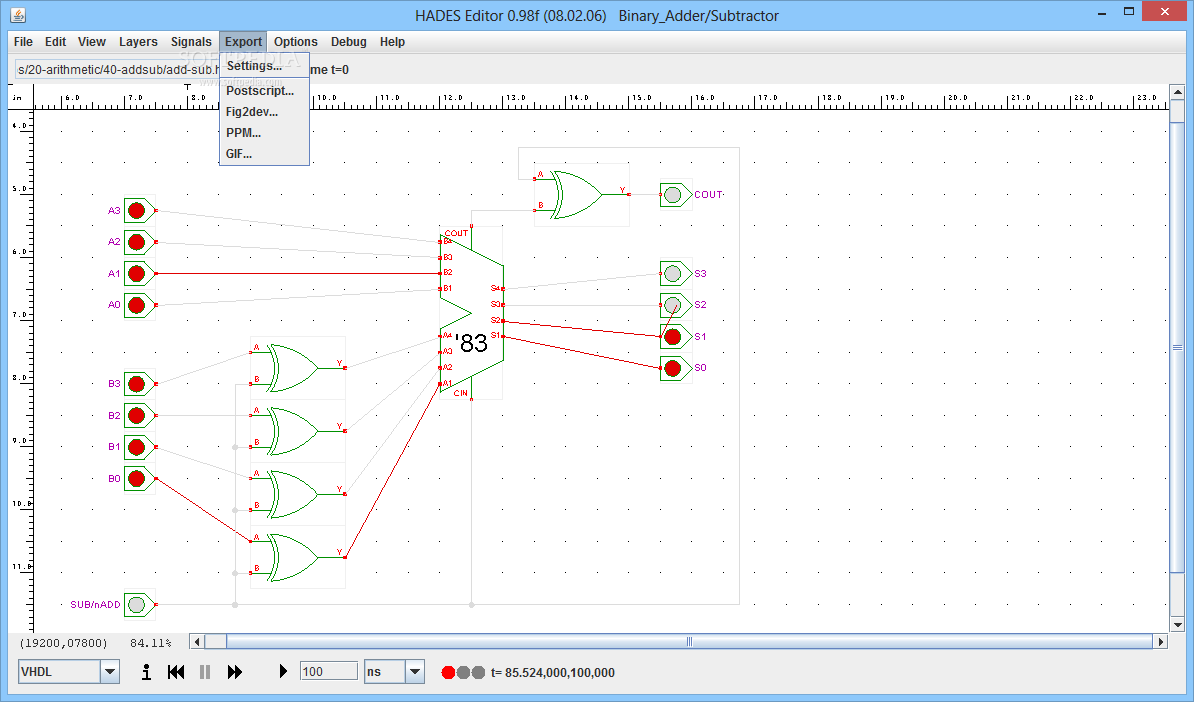
Task: Open the View menu
Action: coord(91,42)
